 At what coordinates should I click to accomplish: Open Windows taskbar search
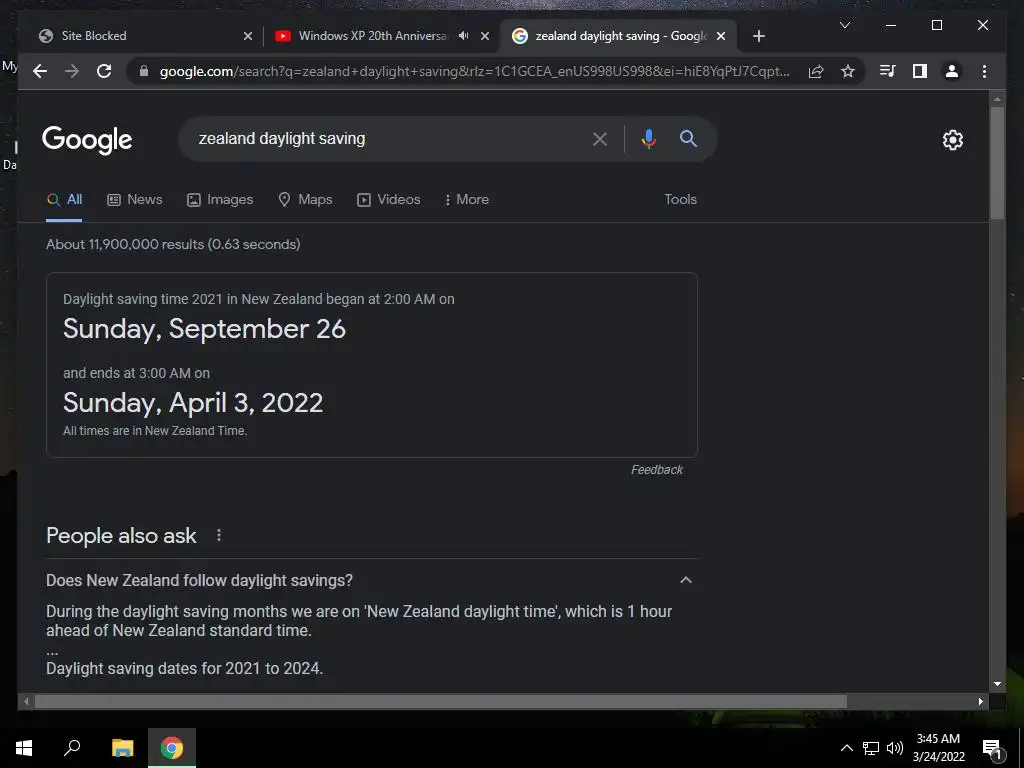coord(72,748)
